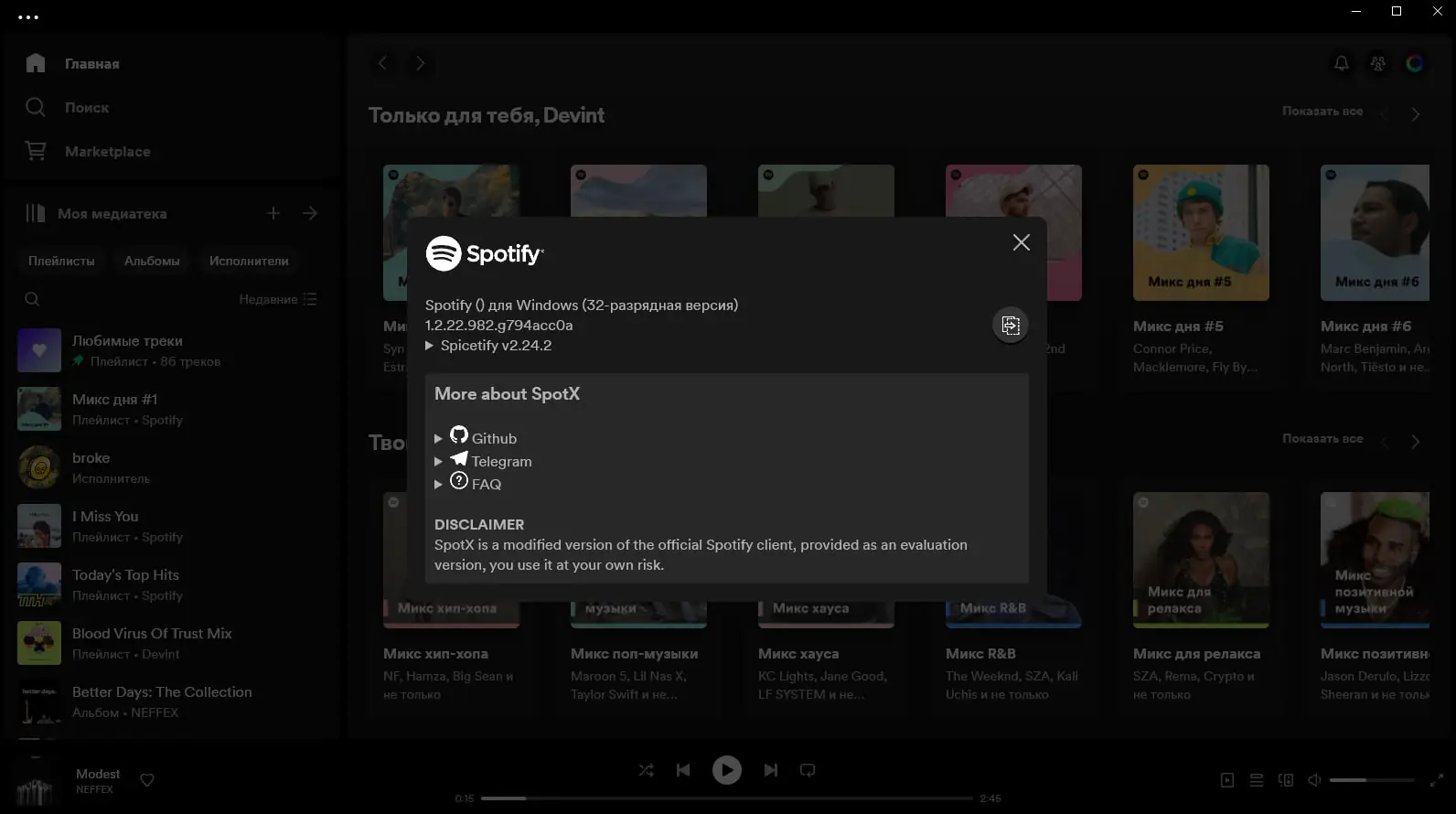Viewport: 1456px width, 814px height.
Task: Mute volume with speaker icon
Action: tap(1314, 780)
